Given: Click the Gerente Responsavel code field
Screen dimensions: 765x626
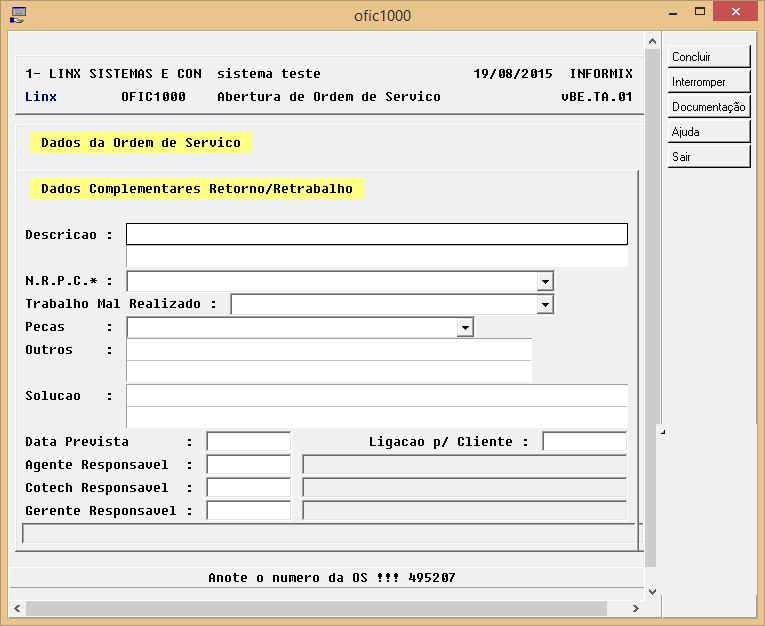Looking at the screenshot, I should 249,510.
